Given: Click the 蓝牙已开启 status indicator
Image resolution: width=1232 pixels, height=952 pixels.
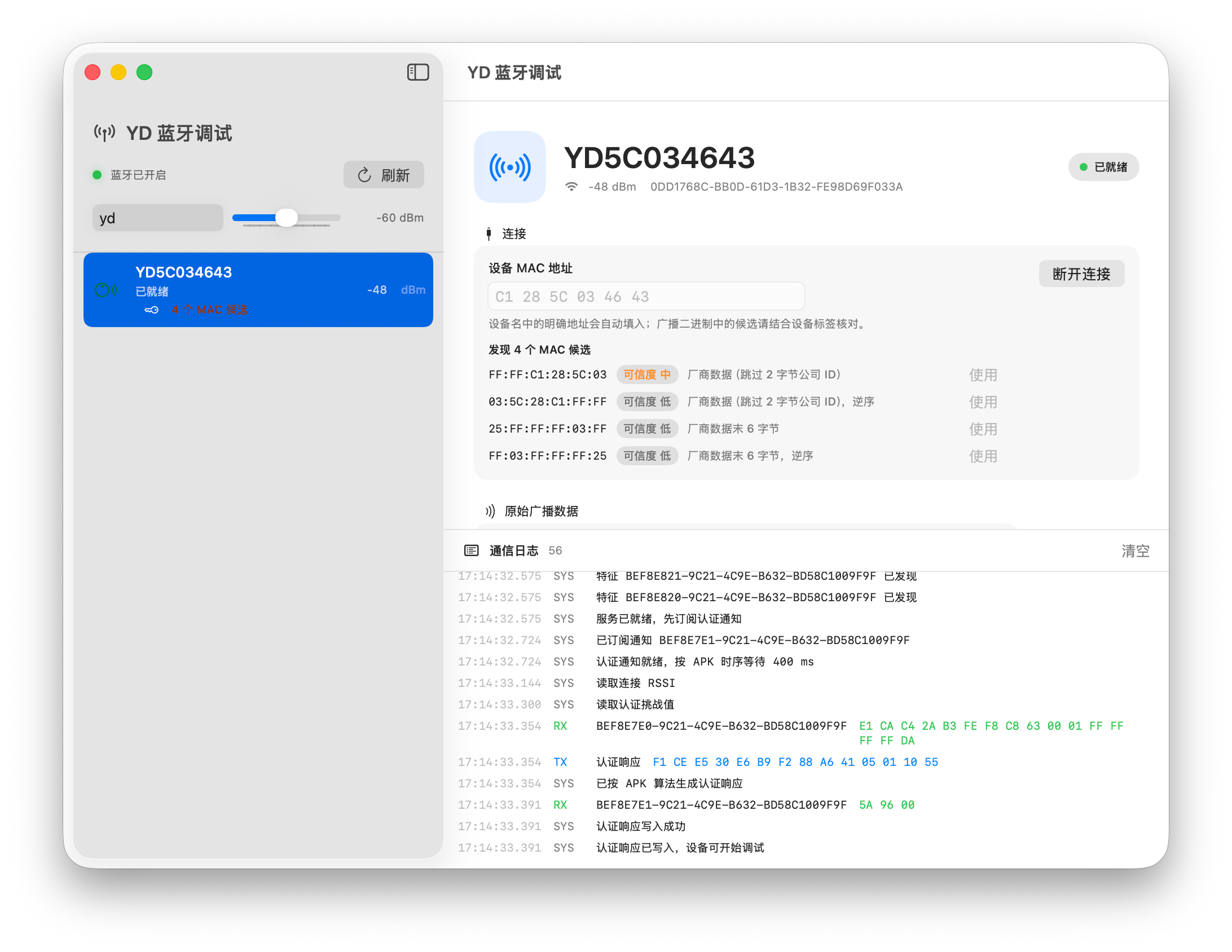Looking at the screenshot, I should [x=130, y=175].
